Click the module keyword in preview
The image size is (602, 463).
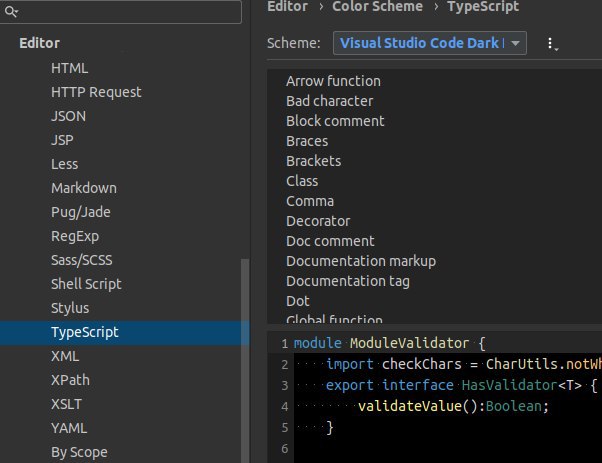pyautogui.click(x=318, y=343)
